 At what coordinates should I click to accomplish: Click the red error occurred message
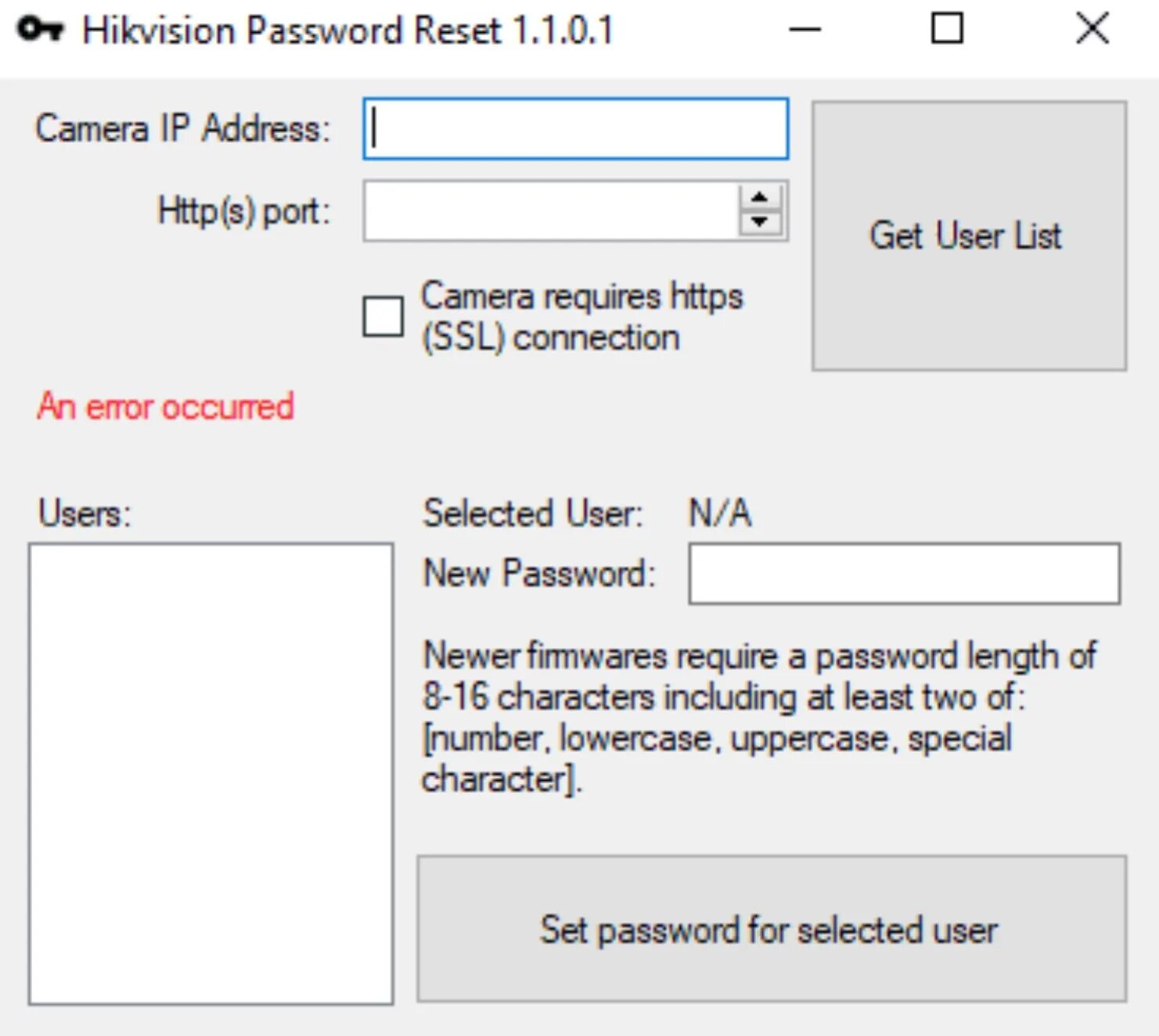tap(165, 407)
